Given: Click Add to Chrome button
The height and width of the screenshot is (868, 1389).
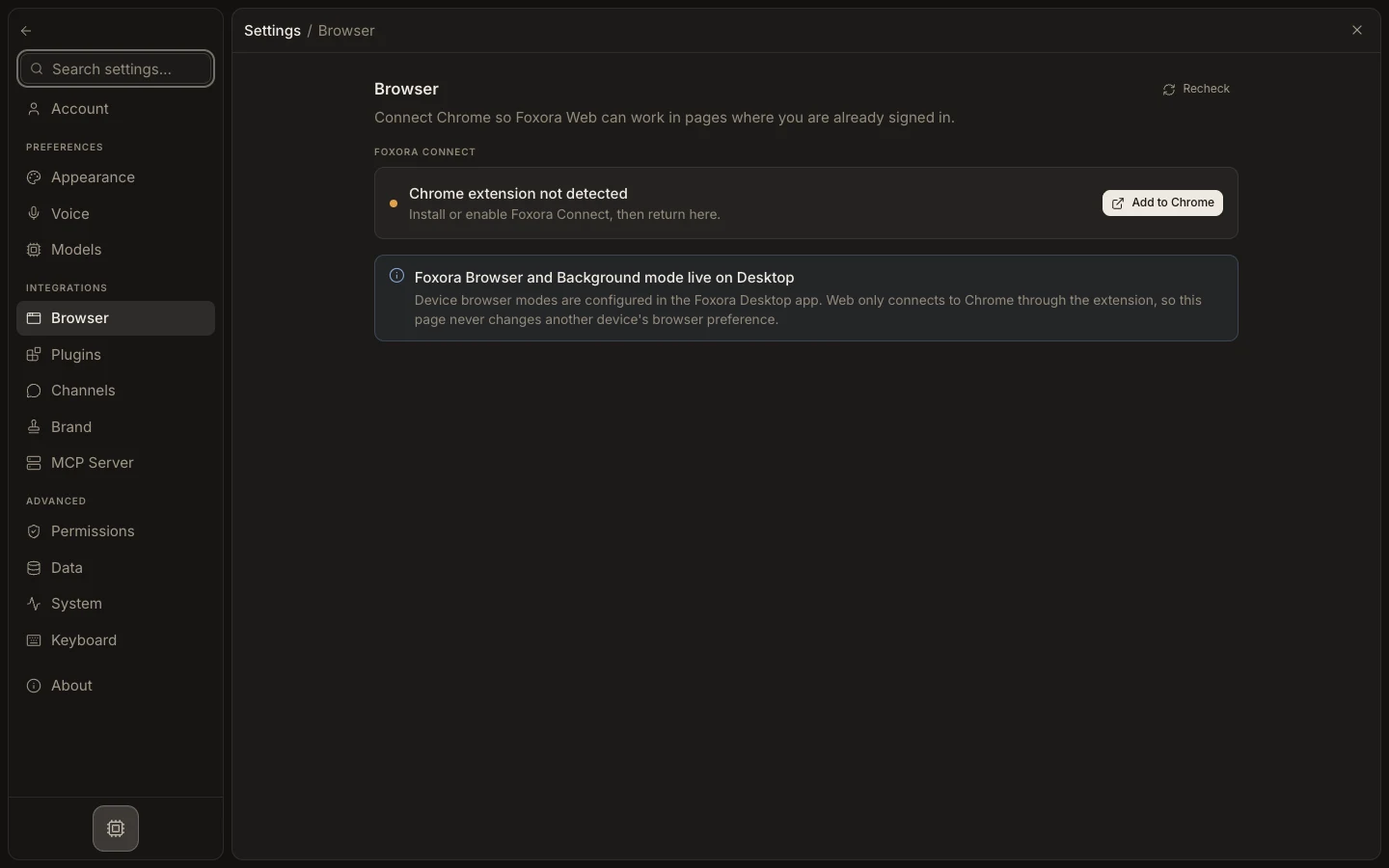Looking at the screenshot, I should [1162, 203].
